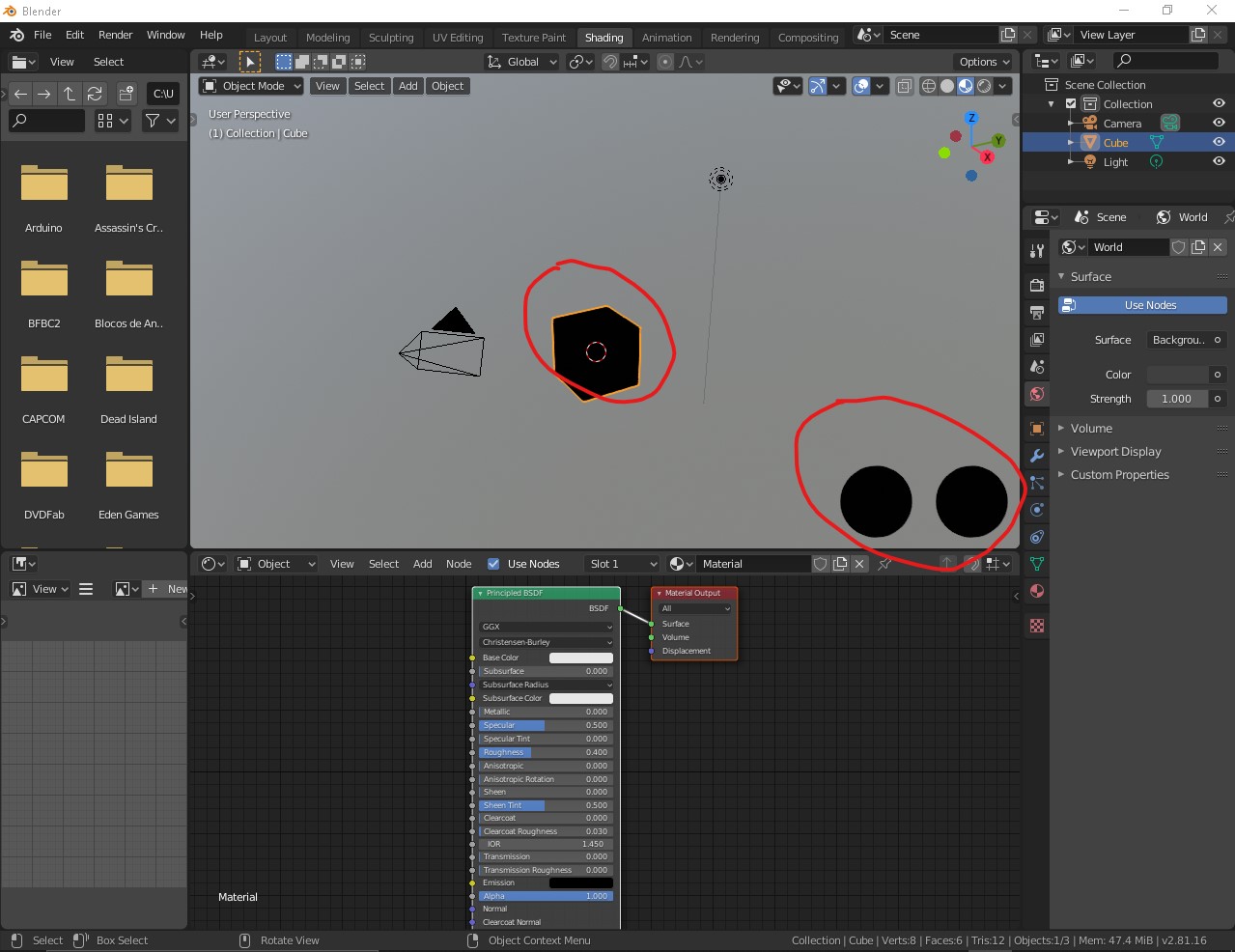Image resolution: width=1235 pixels, height=952 pixels.
Task: Open the viewport Add menu
Action: [x=408, y=86]
